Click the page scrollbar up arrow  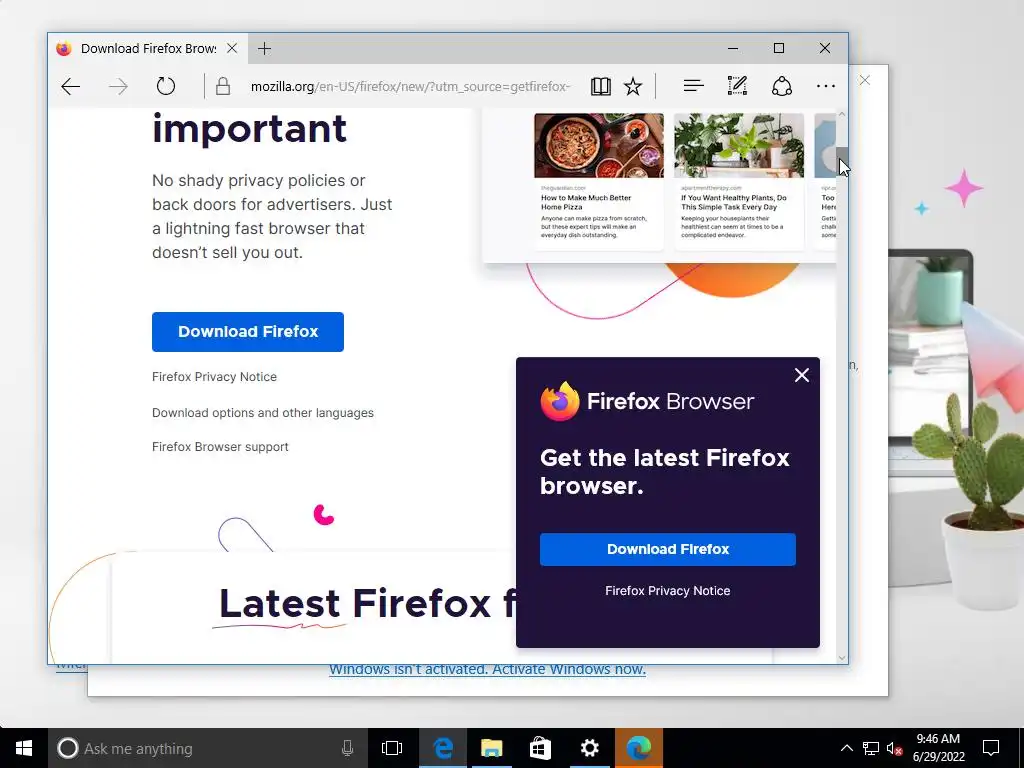point(842,114)
